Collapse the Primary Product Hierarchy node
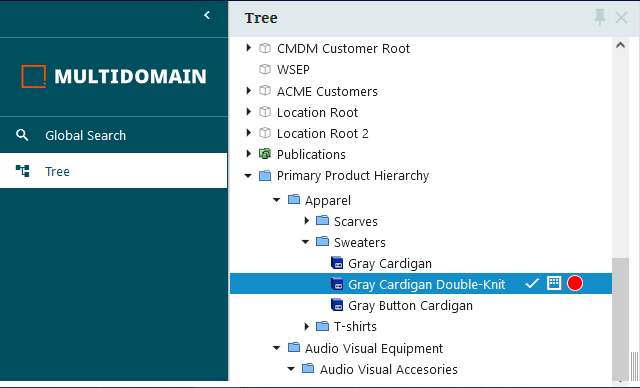 click(248, 176)
